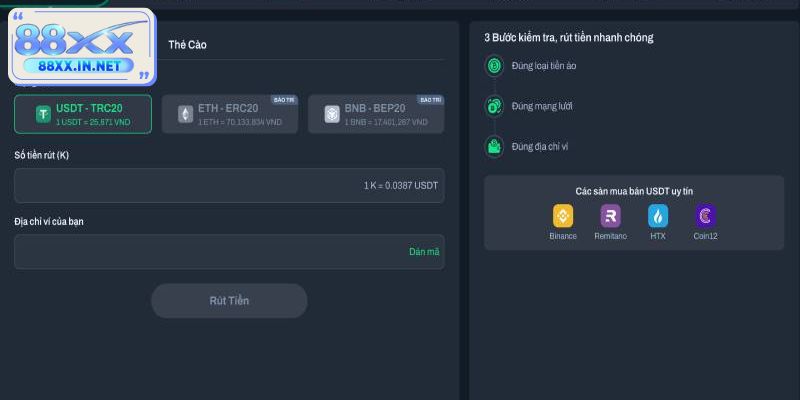Click the '1 K = 0.0387 USDT' rate text
Screen dimensions: 800x400
coord(401,186)
